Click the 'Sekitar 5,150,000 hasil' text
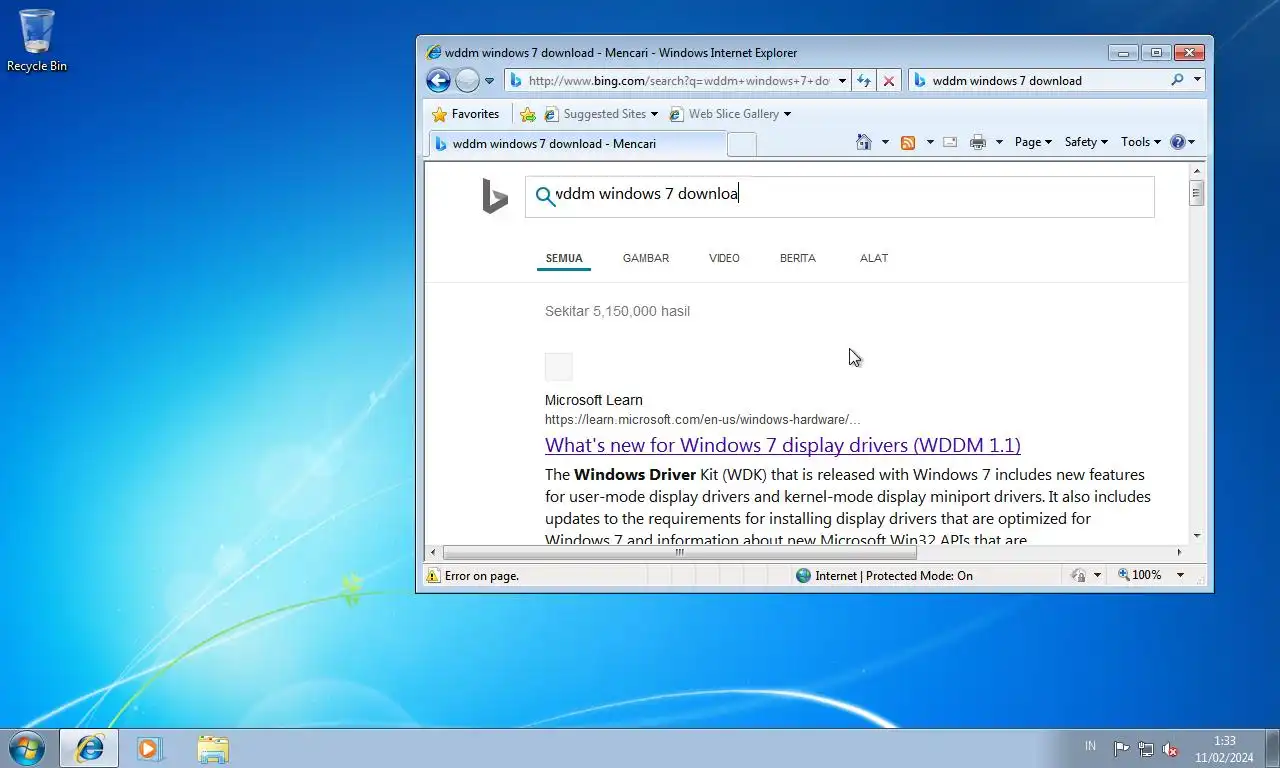 (617, 311)
